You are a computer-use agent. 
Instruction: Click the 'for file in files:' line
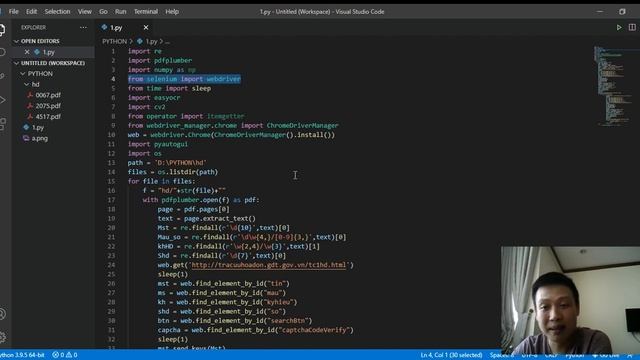[x=161, y=181]
